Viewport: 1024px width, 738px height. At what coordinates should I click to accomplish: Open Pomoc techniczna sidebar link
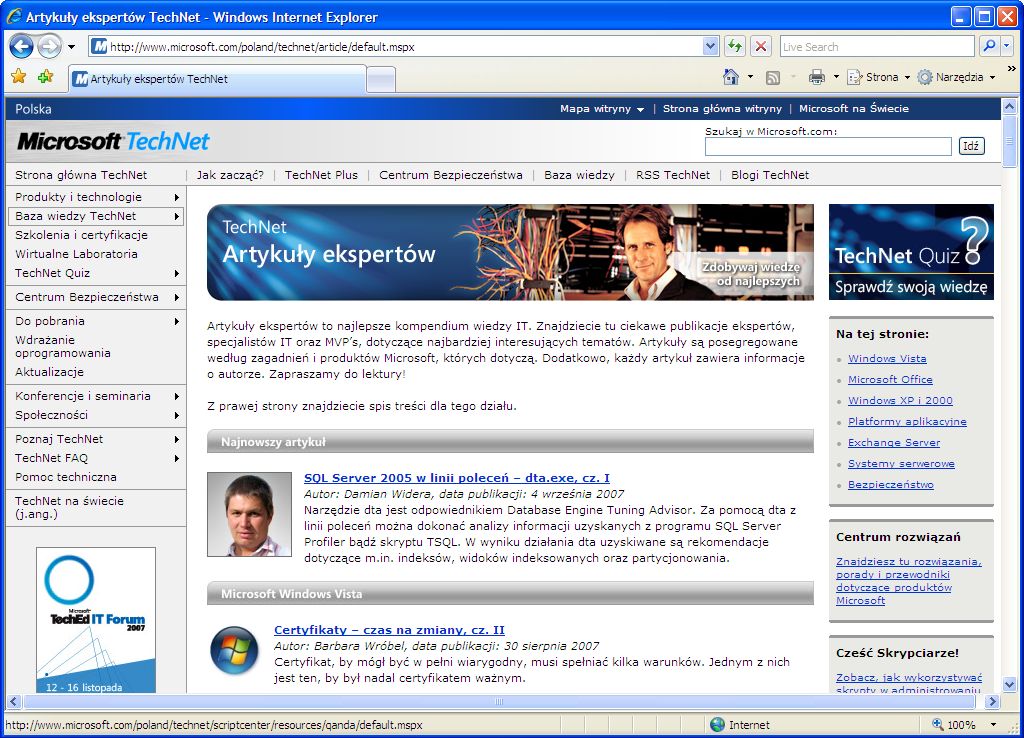(65, 477)
